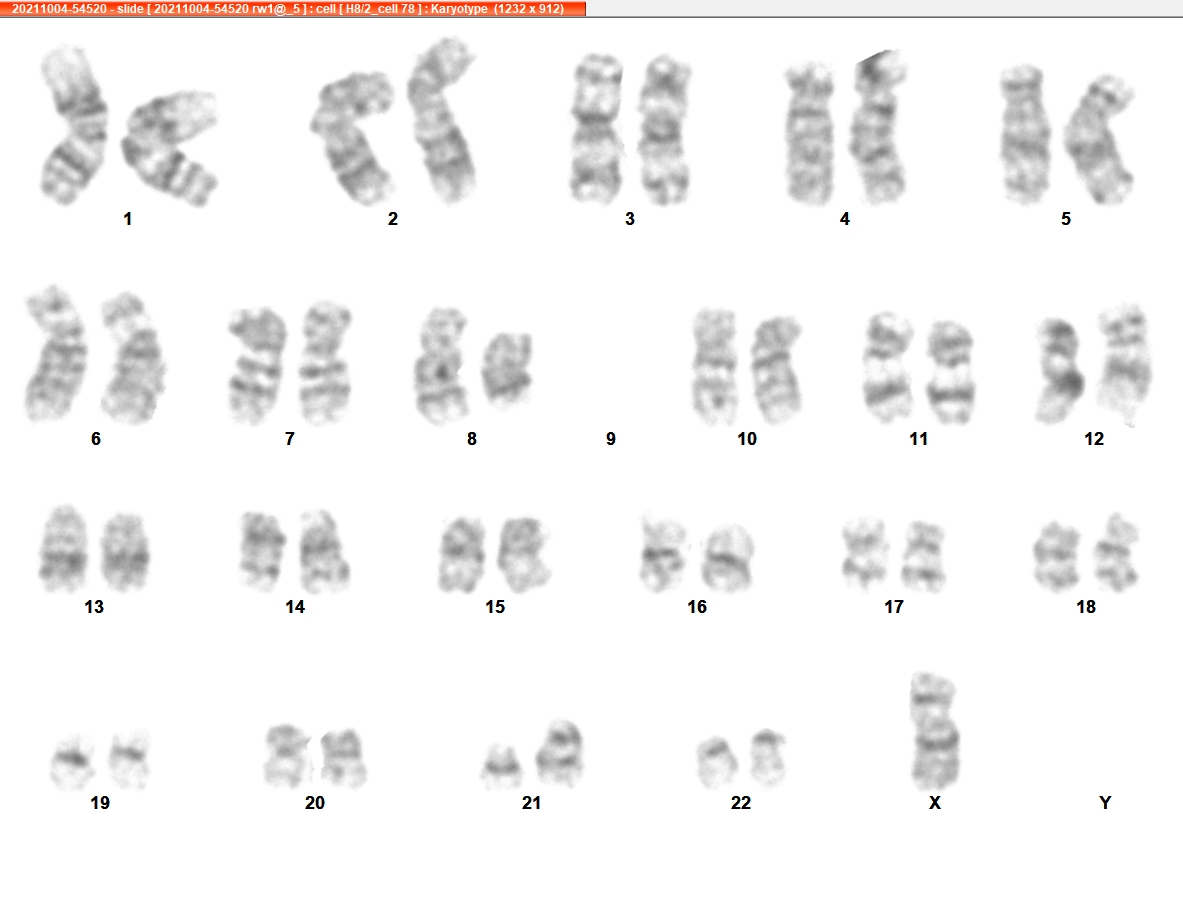Viewport: 1183px width, 898px height.
Task: Click the empty Y chromosome label
Action: click(x=1105, y=802)
